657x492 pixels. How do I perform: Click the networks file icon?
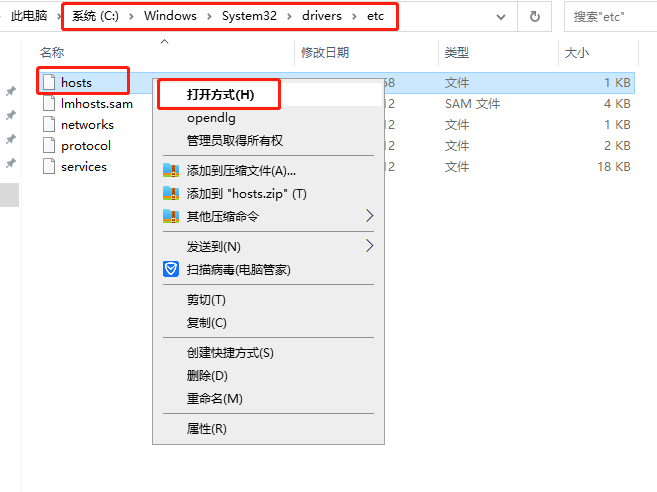click(49, 124)
